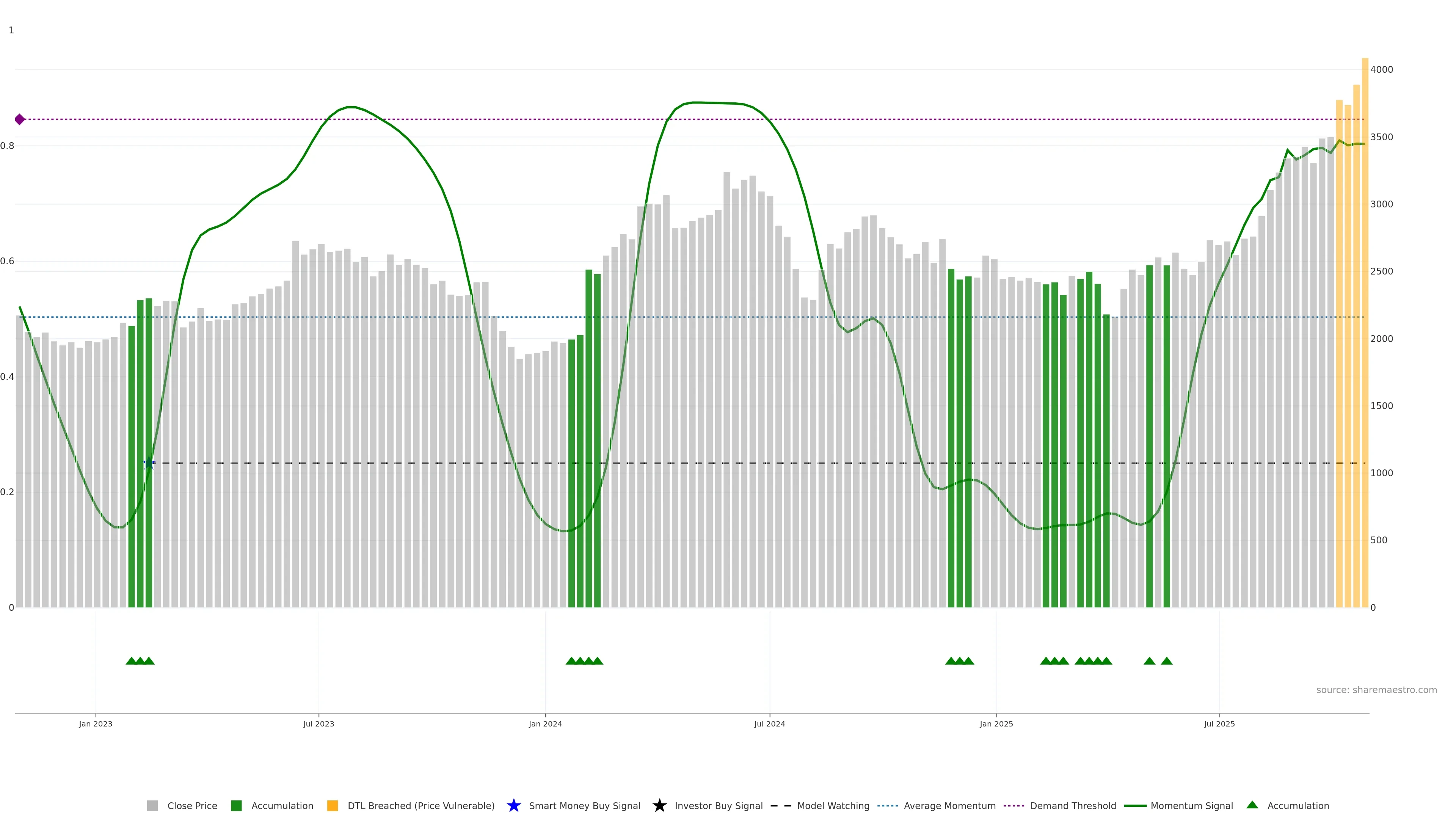Click the orange DTL Breached legend swatch

(333, 805)
